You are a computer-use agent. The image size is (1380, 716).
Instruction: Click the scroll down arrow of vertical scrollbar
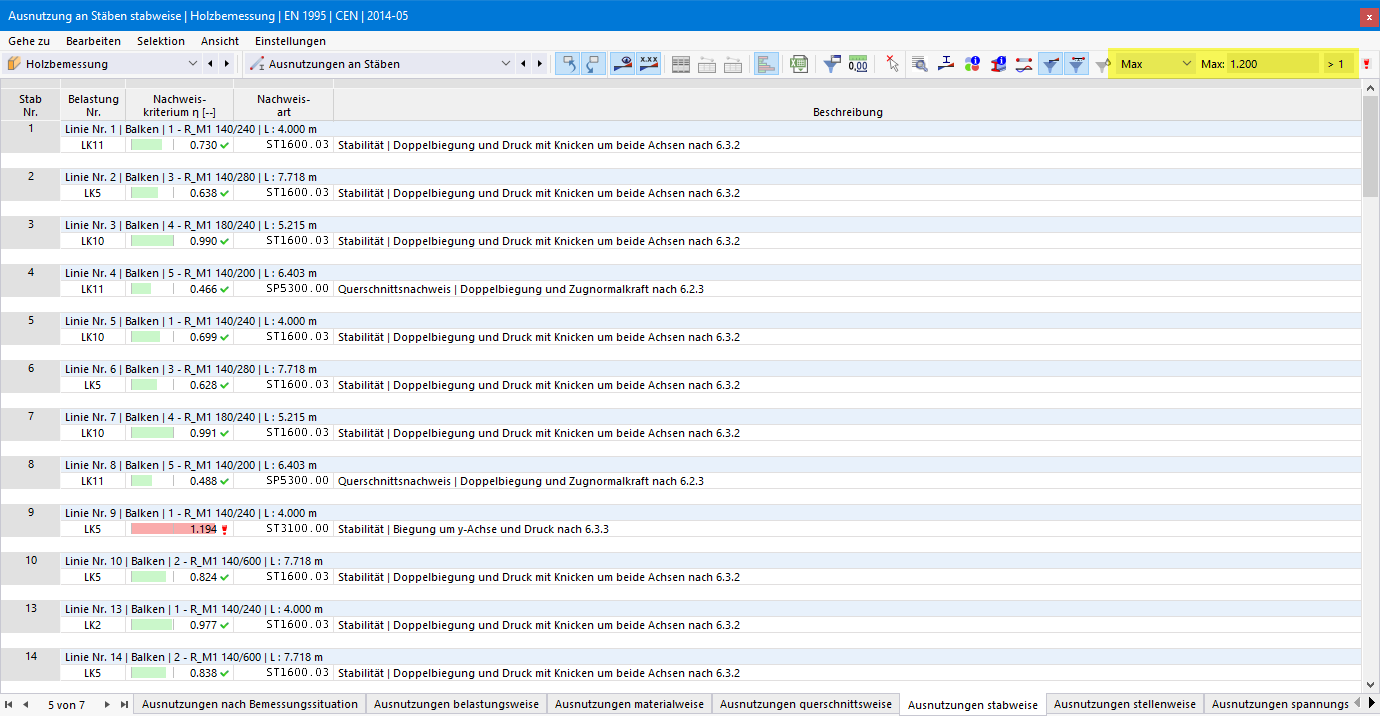1370,687
